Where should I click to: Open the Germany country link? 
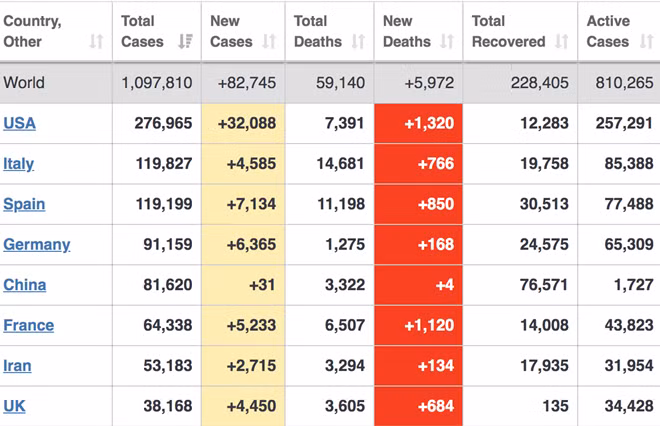pos(37,245)
